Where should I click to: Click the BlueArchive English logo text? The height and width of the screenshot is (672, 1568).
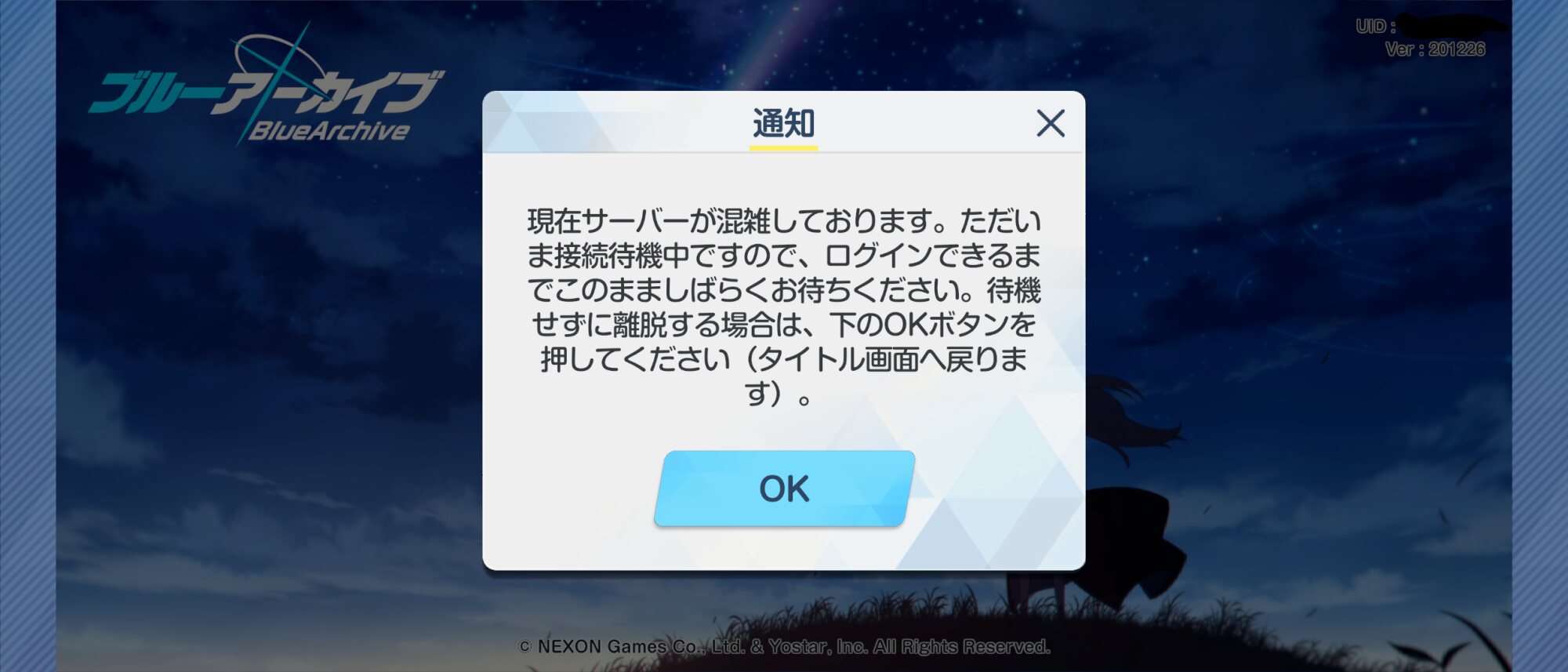click(329, 130)
